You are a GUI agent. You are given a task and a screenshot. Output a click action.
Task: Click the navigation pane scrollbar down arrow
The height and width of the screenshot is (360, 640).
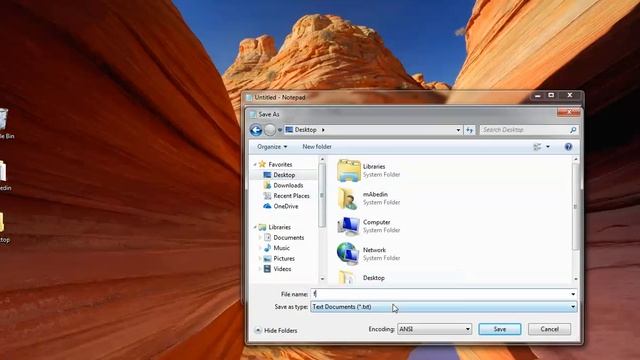pyautogui.click(x=322, y=279)
